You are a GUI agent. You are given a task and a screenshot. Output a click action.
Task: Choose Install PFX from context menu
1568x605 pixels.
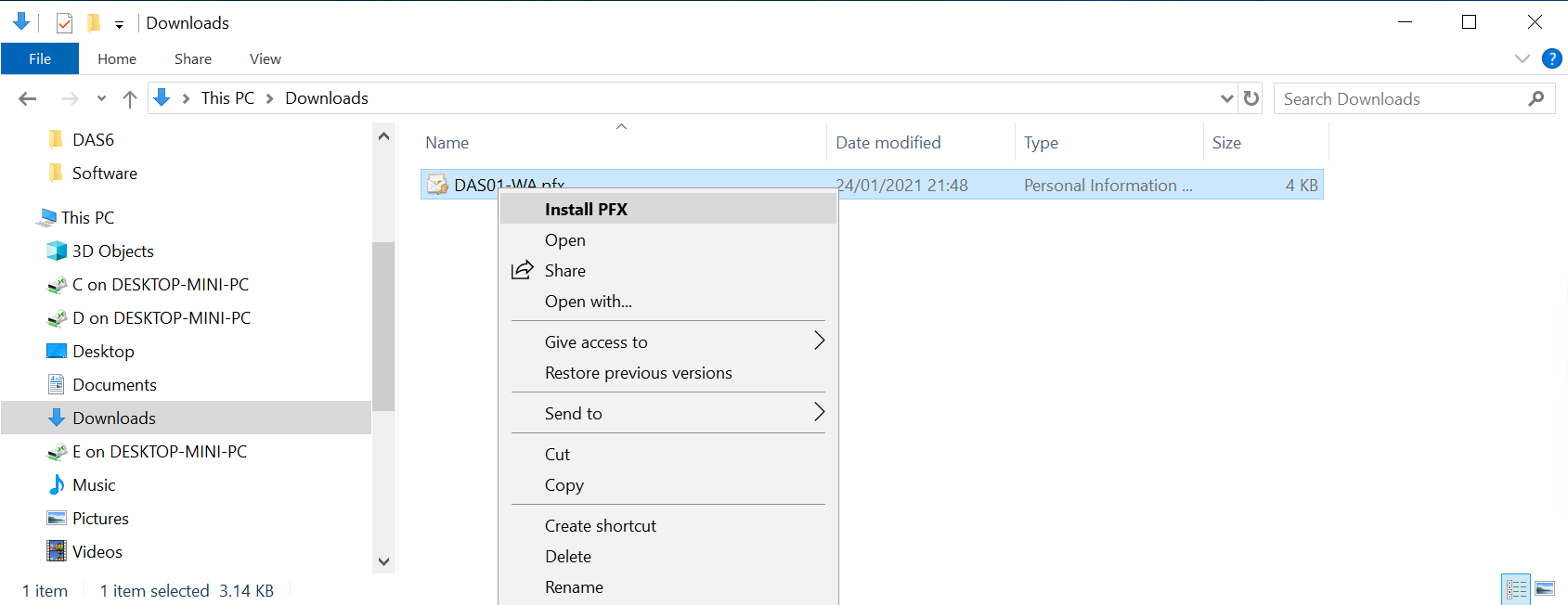[586, 209]
